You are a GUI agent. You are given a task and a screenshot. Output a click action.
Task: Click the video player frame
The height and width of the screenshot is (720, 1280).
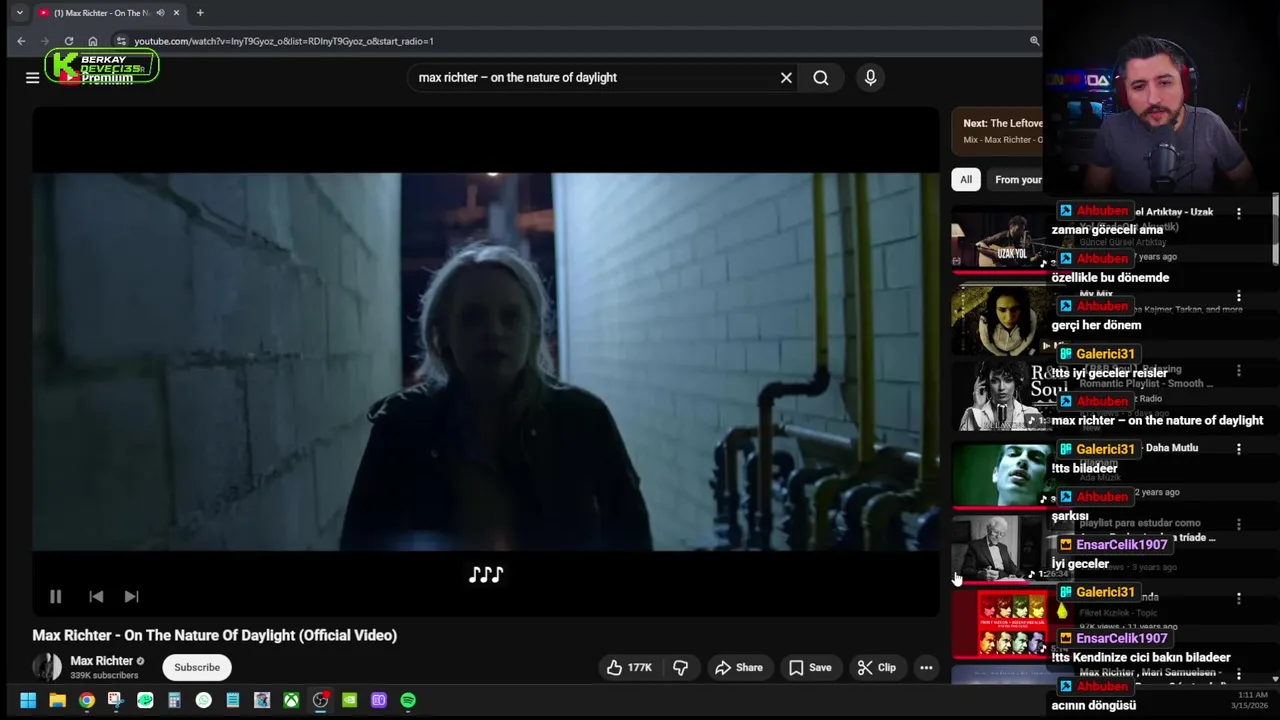tap(485, 360)
